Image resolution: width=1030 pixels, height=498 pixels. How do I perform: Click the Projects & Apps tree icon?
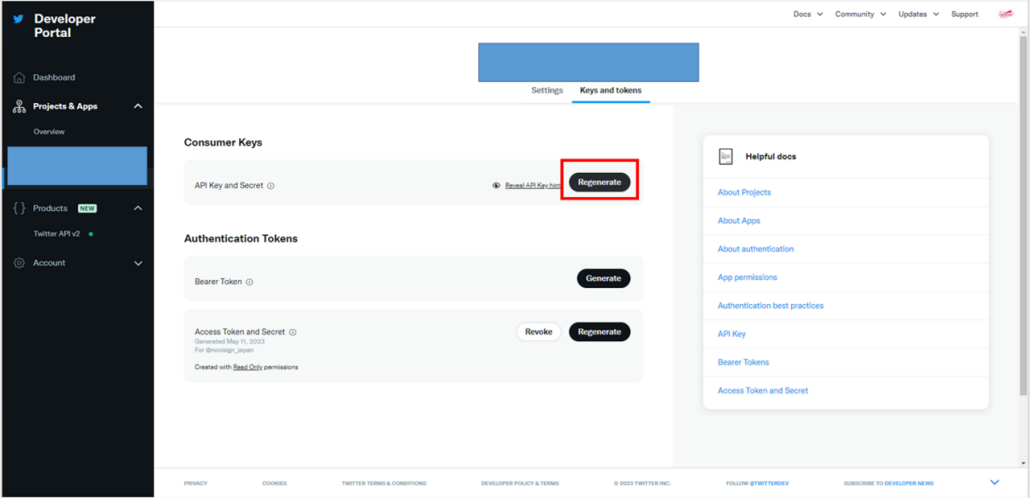pos(19,106)
